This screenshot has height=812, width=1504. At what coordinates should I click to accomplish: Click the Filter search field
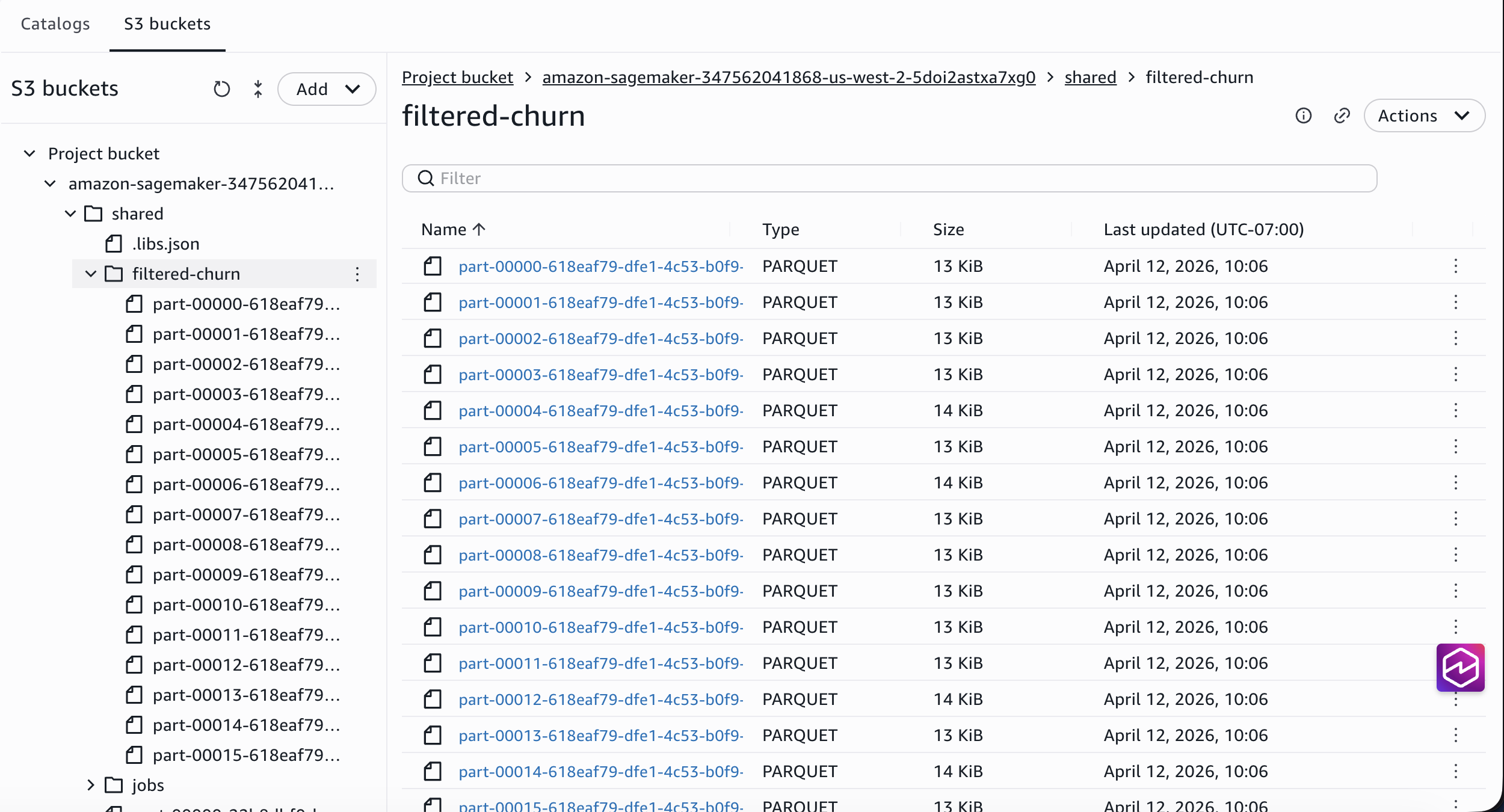pos(889,179)
